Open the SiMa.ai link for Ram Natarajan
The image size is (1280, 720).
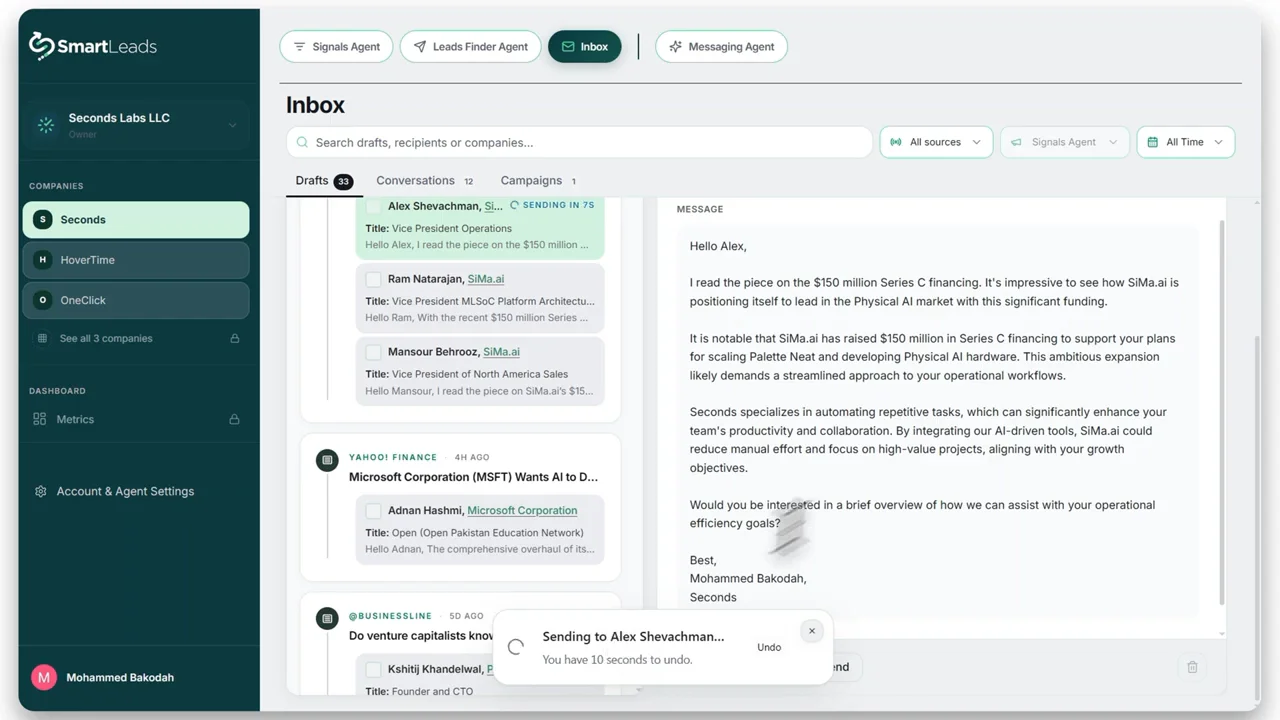click(486, 279)
